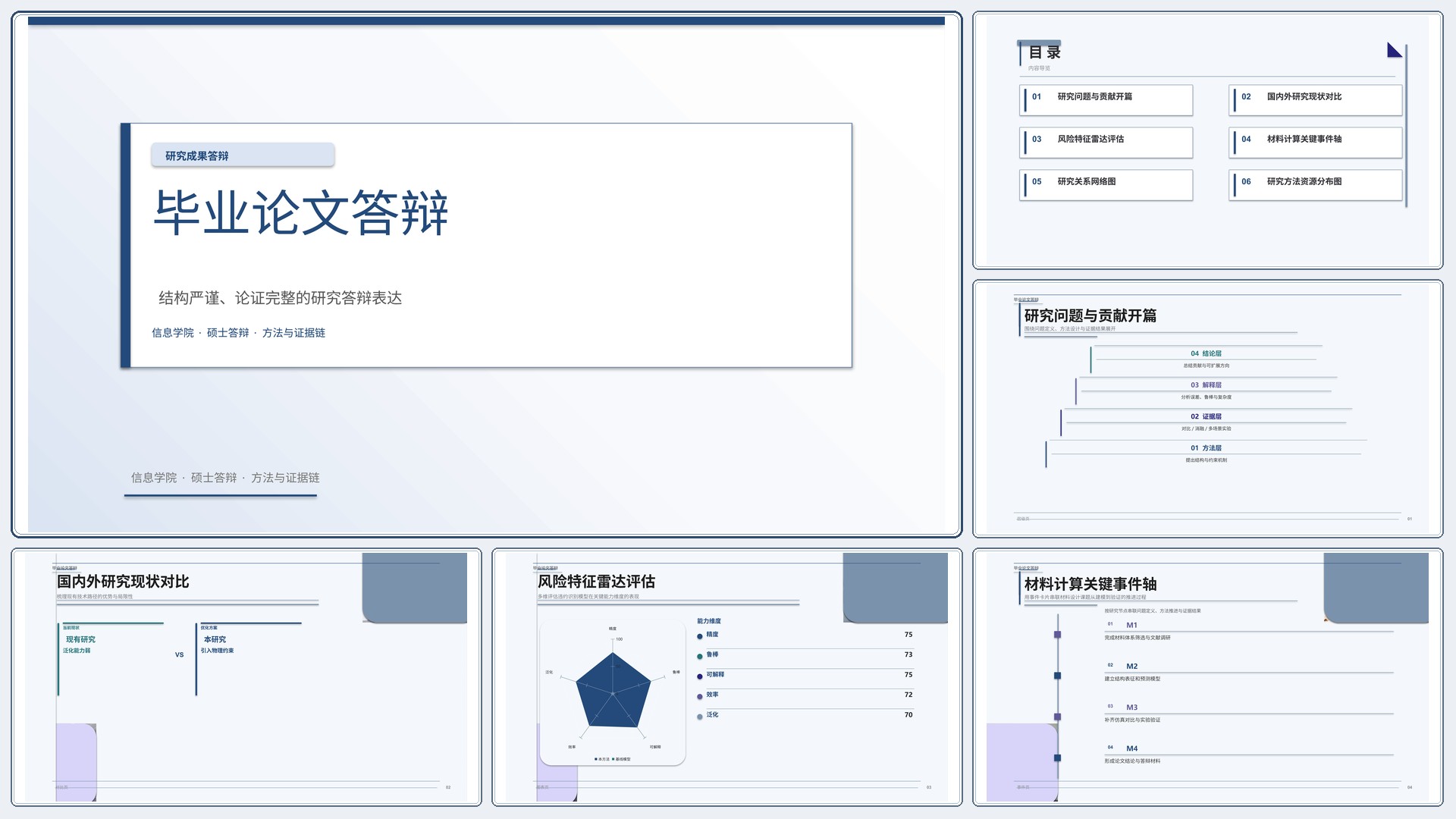This screenshot has width=1456, height=819.
Task: Click contents entry 04 材料计算关键事件轴
Action: [1316, 143]
